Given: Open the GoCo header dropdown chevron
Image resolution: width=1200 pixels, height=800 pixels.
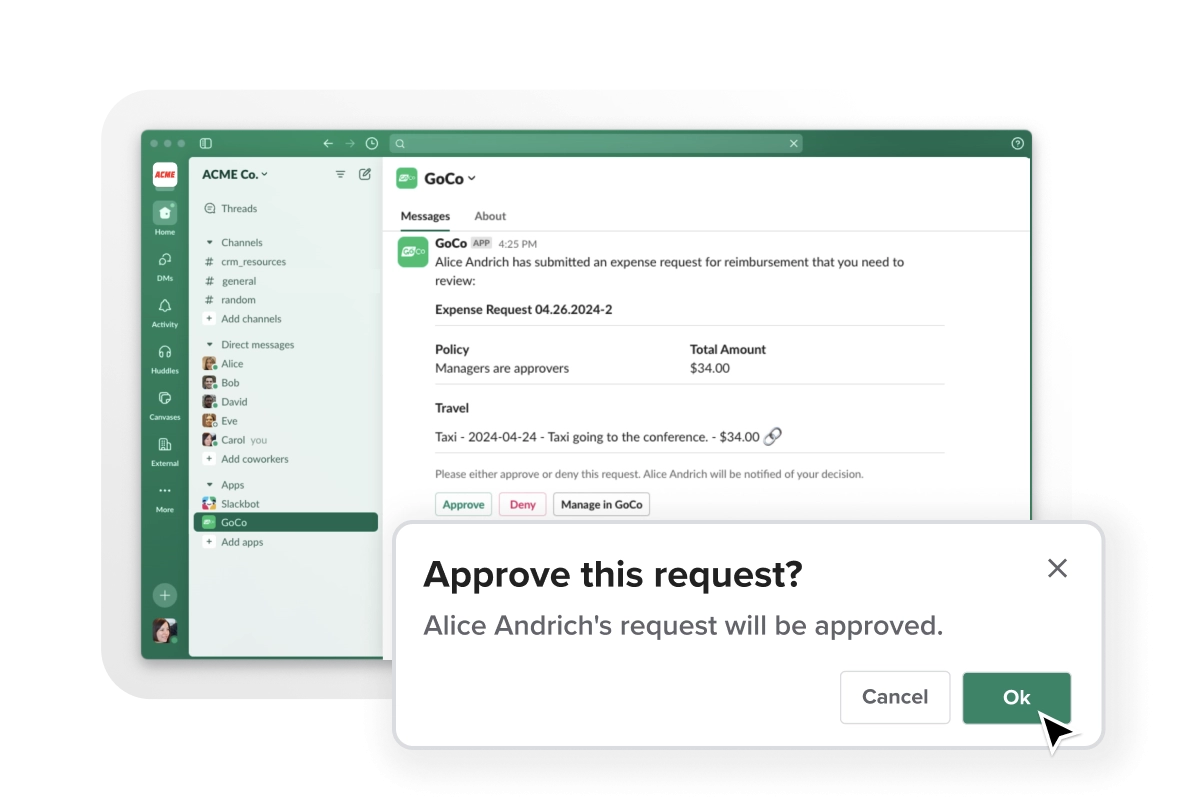Looking at the screenshot, I should pyautogui.click(x=472, y=179).
